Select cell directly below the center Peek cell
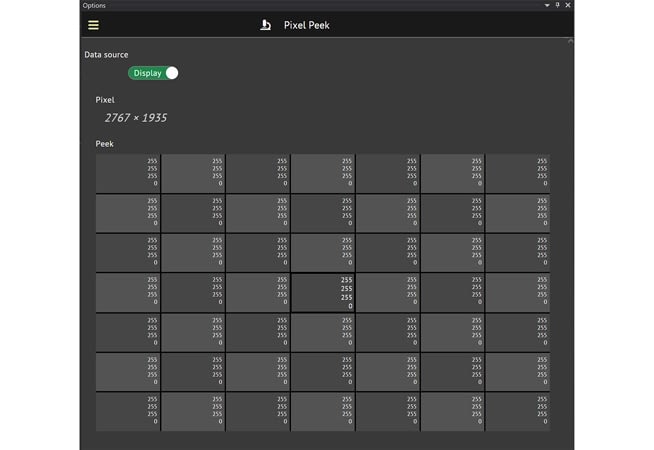The height and width of the screenshot is (450, 654). click(323, 332)
